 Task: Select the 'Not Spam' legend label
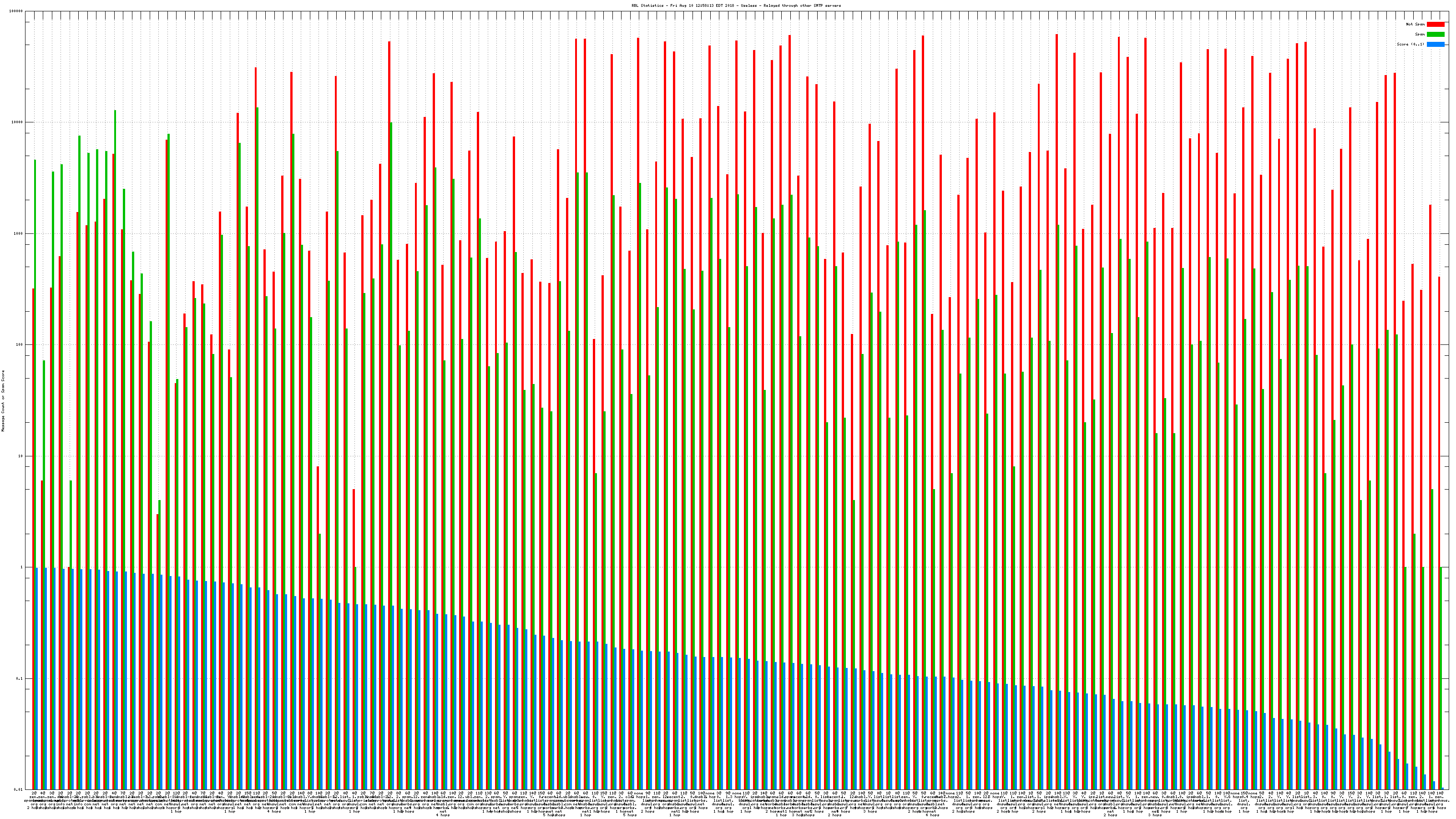(x=1416, y=24)
